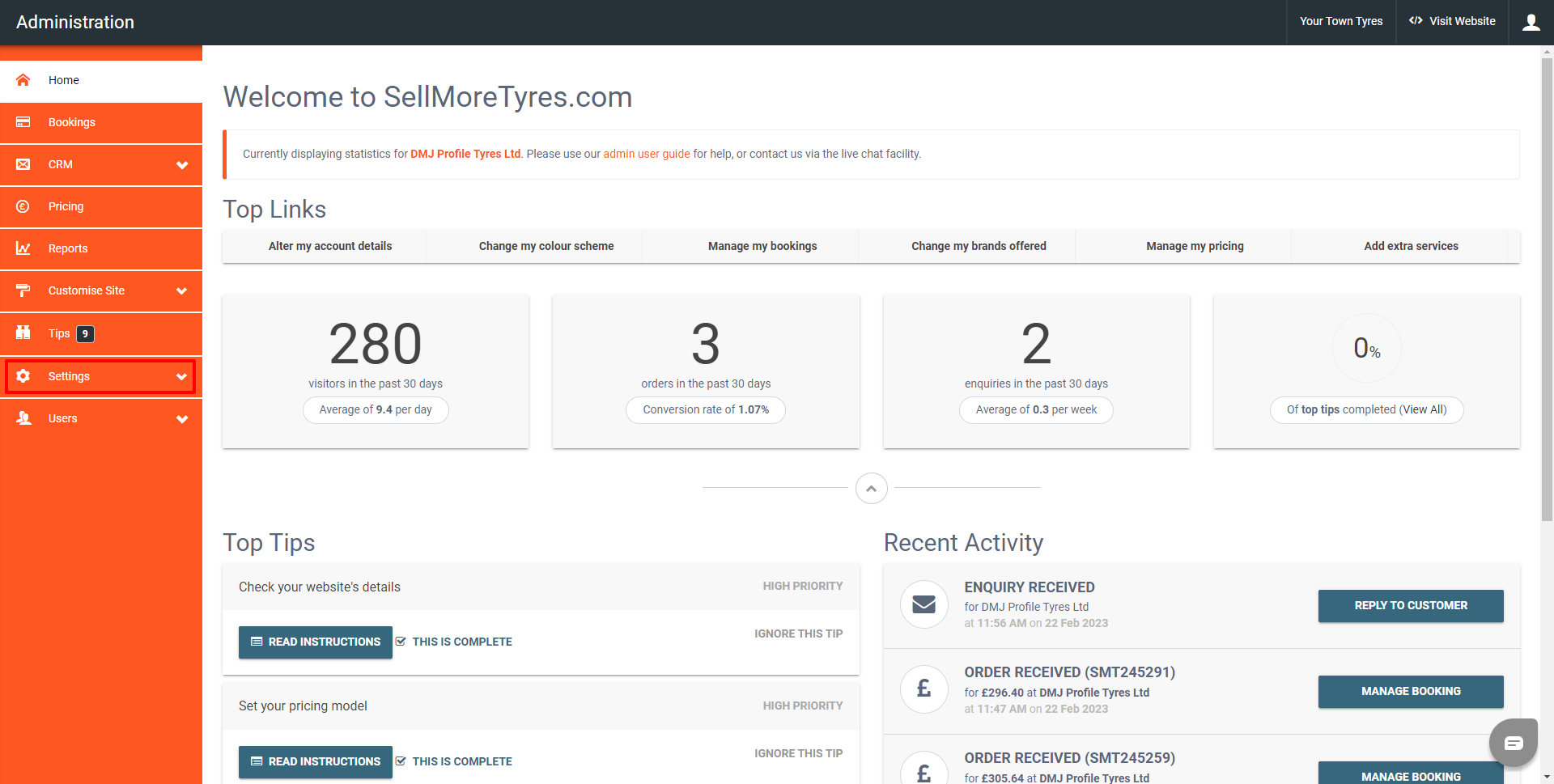Click the 280 visitors statistic

coord(376,343)
